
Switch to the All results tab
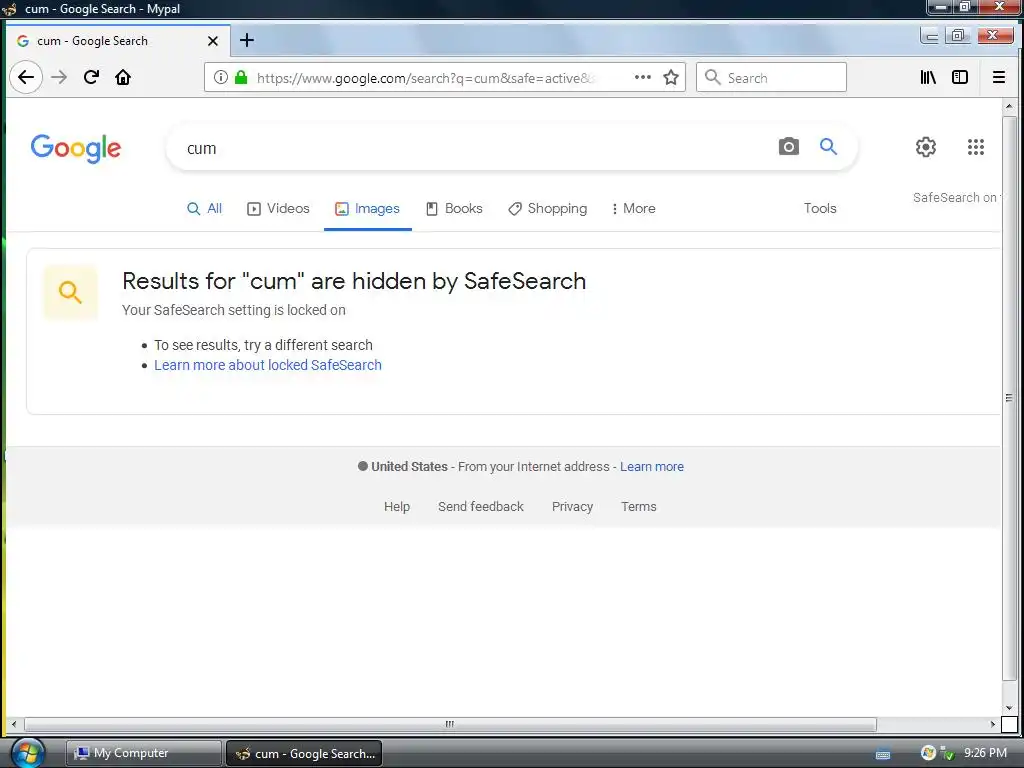coord(204,208)
